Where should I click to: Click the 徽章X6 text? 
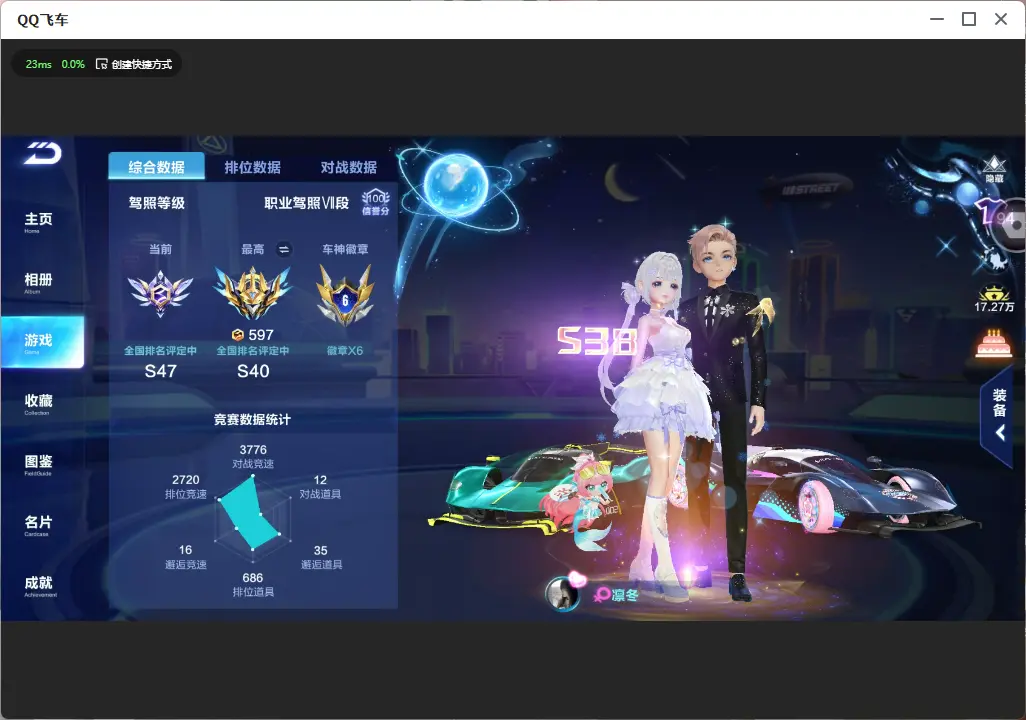coord(345,351)
